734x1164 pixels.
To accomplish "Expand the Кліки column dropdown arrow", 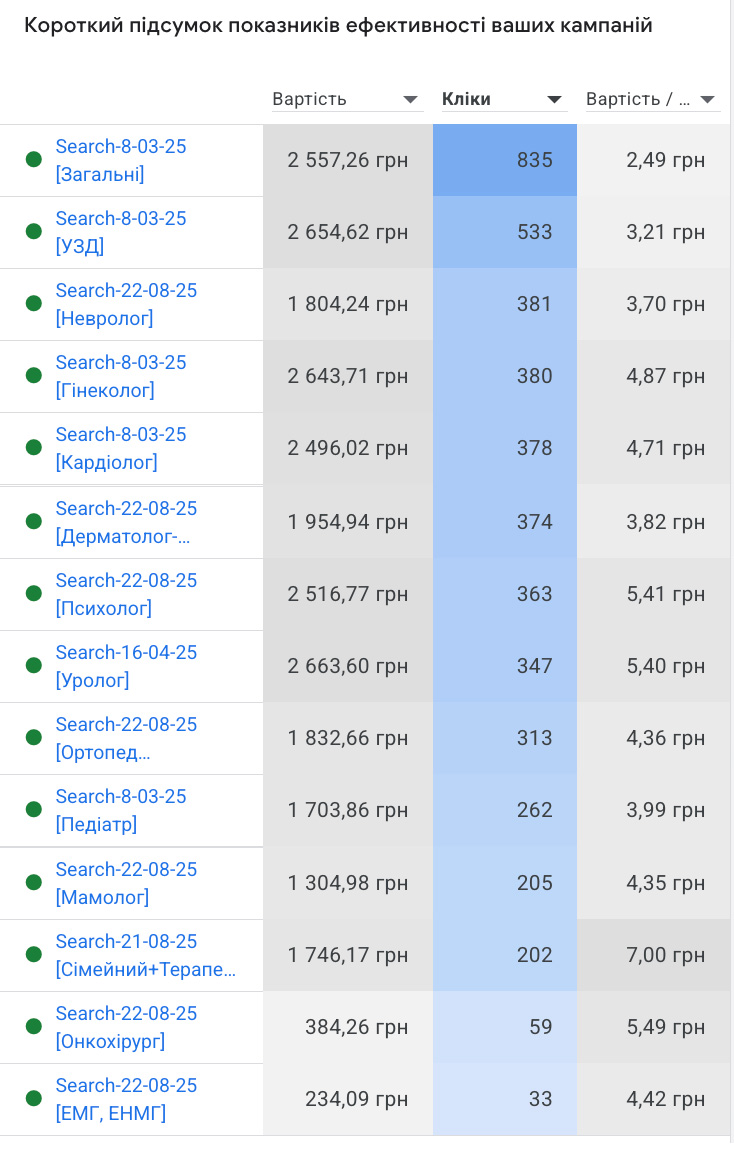I will (554, 100).
